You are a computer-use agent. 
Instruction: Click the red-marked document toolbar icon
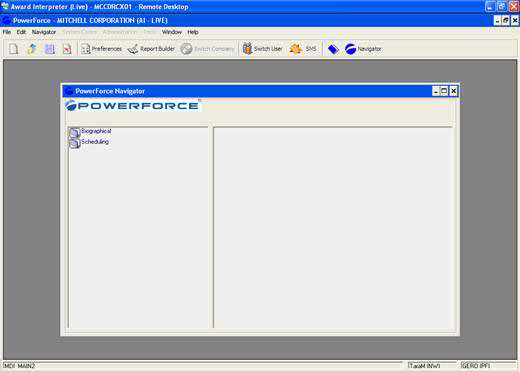tap(67, 49)
